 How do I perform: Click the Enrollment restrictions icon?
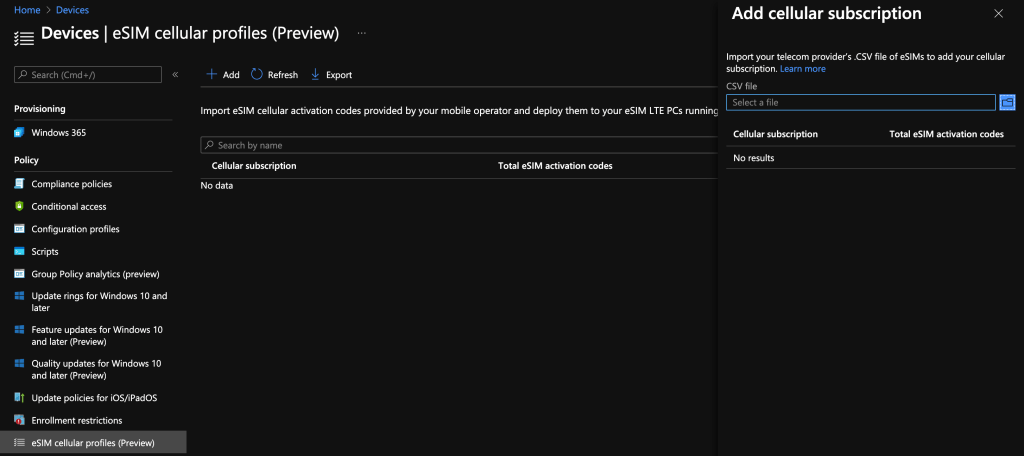point(19,420)
